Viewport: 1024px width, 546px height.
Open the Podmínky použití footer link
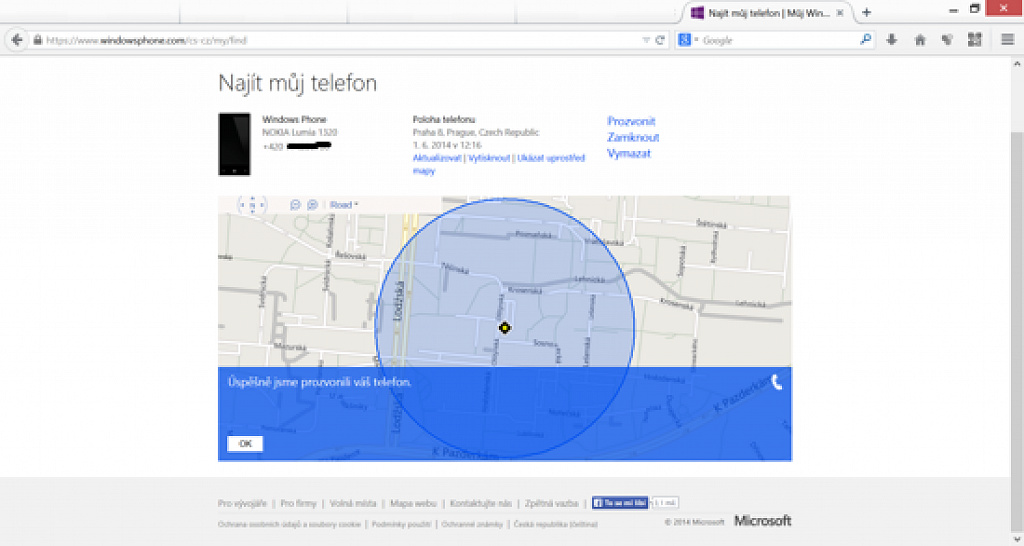(402, 524)
